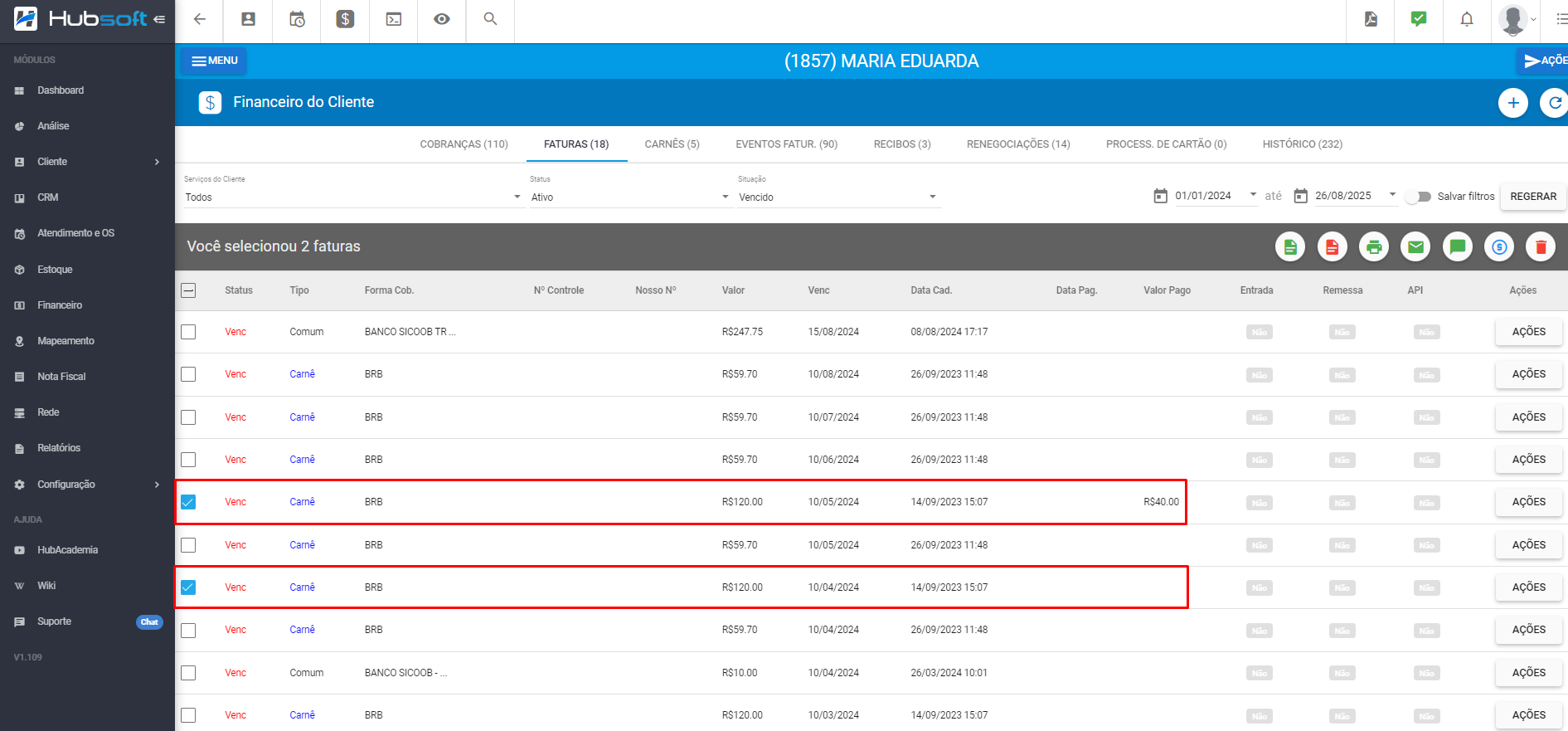
Task: Open Atendimento e OS in the sidebar
Action: pyautogui.click(x=75, y=233)
